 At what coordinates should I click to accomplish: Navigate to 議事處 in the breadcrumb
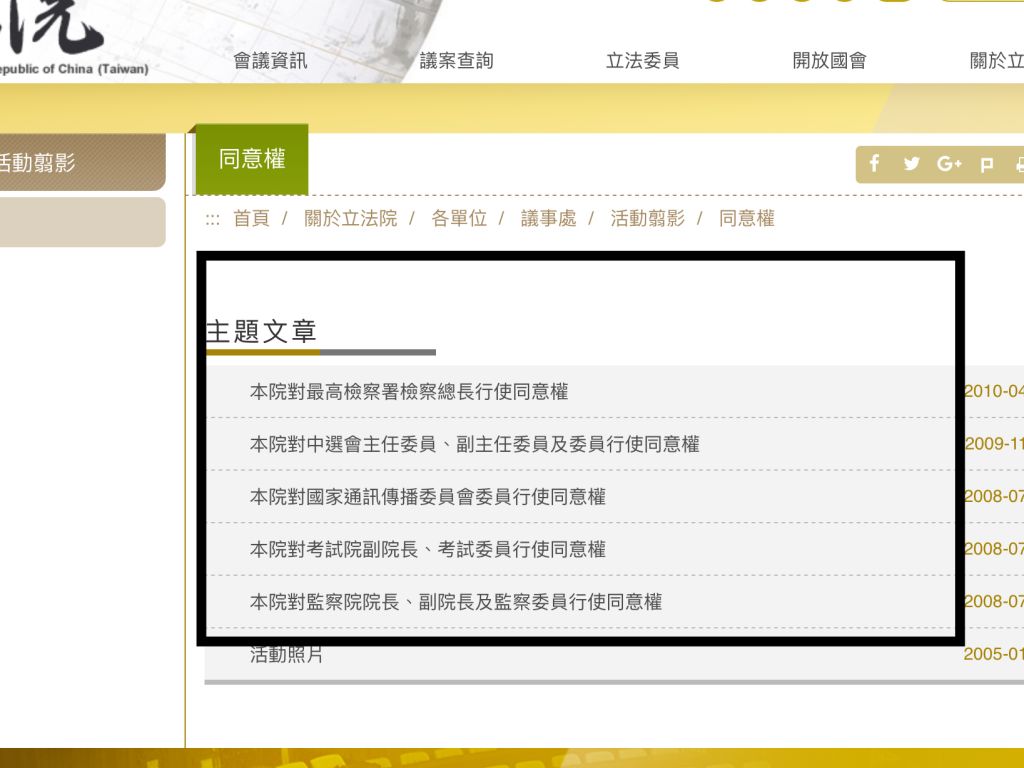point(548,218)
